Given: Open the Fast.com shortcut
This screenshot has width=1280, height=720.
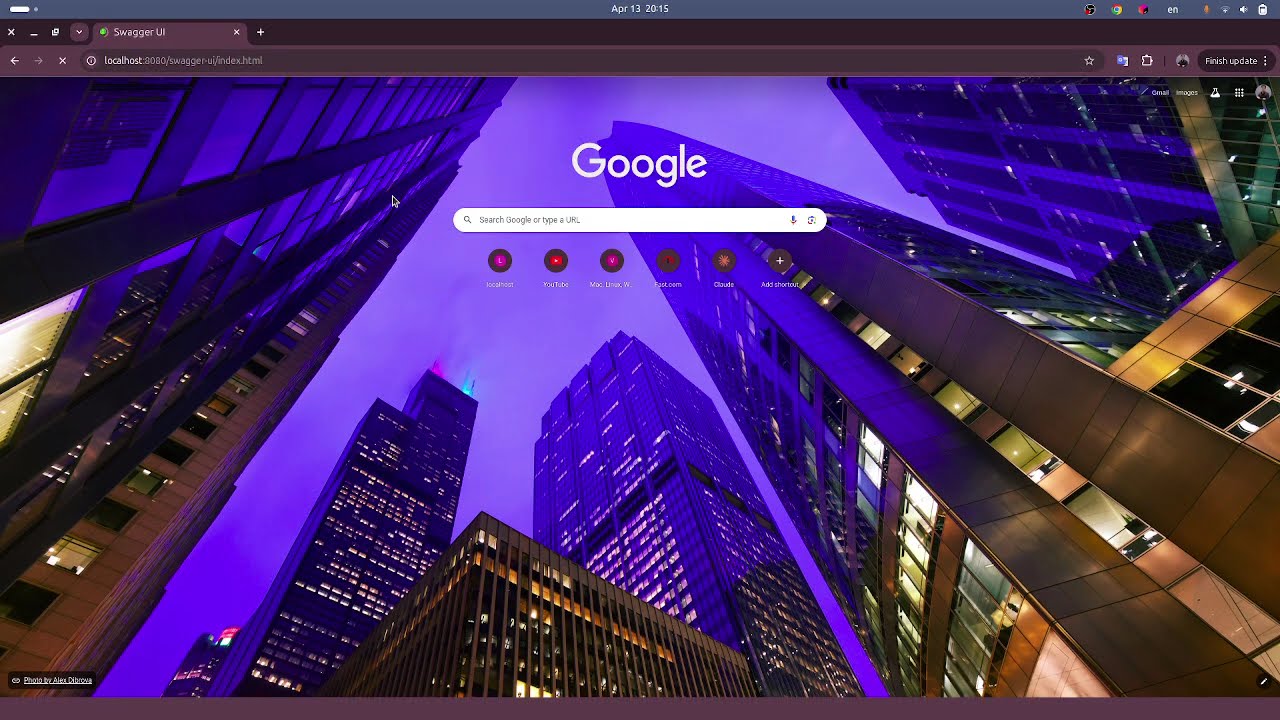Looking at the screenshot, I should click(668, 262).
